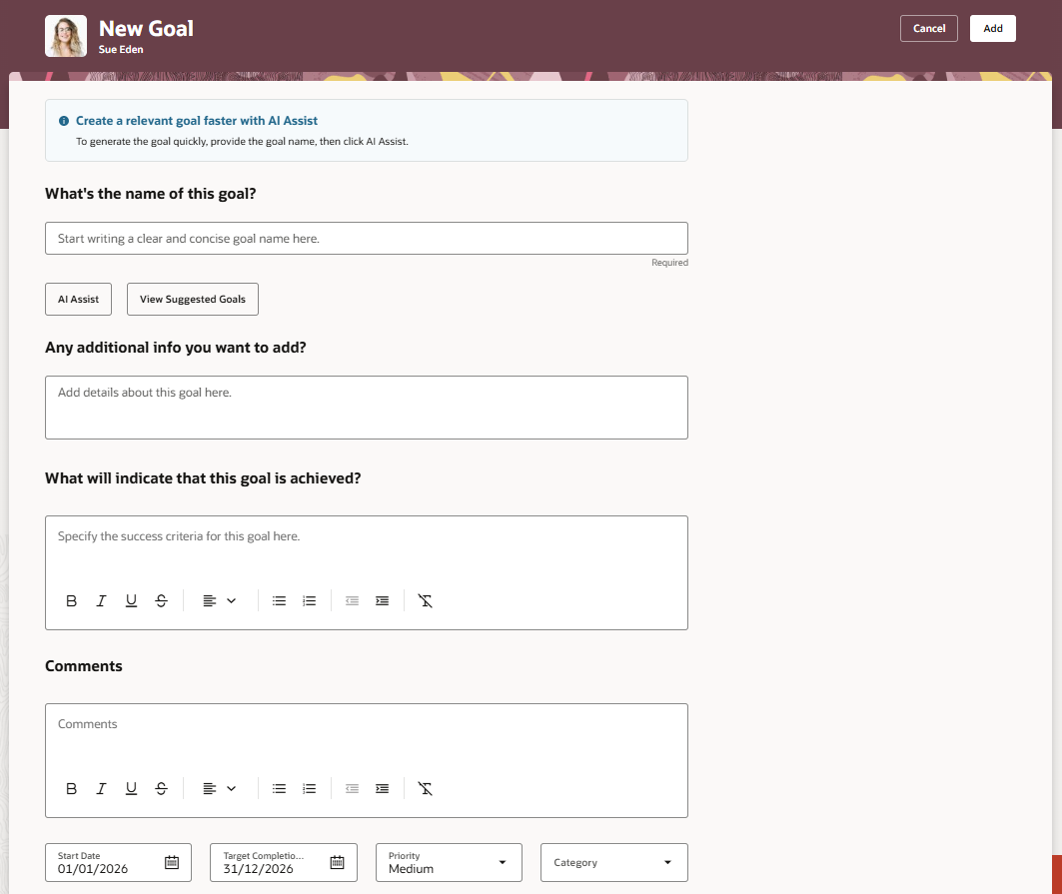Image resolution: width=1062 pixels, height=894 pixels.
Task: Clear formatting in success criteria editor
Action: point(425,601)
